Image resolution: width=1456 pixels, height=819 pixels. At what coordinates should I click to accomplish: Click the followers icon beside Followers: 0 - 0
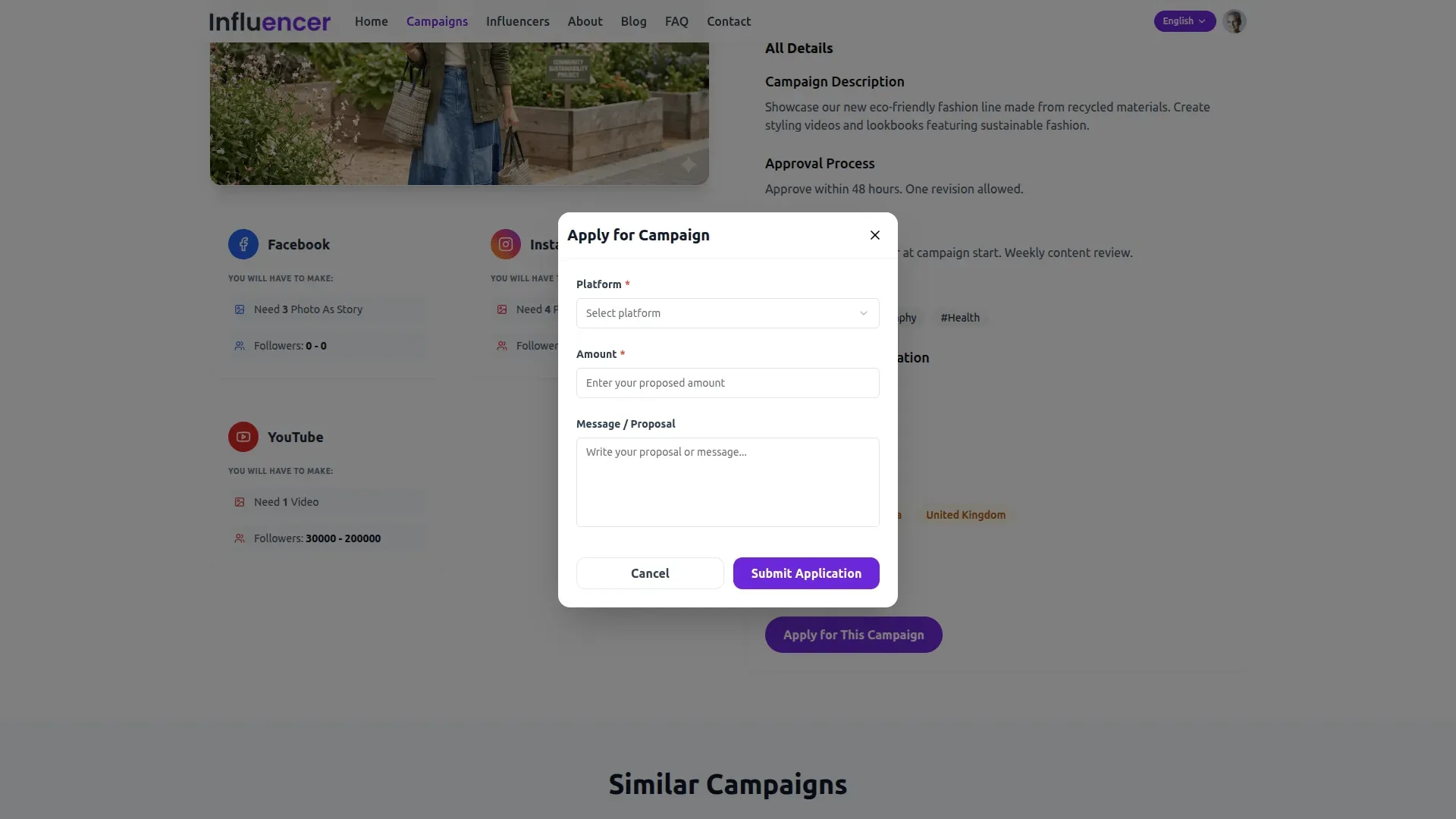coord(240,346)
